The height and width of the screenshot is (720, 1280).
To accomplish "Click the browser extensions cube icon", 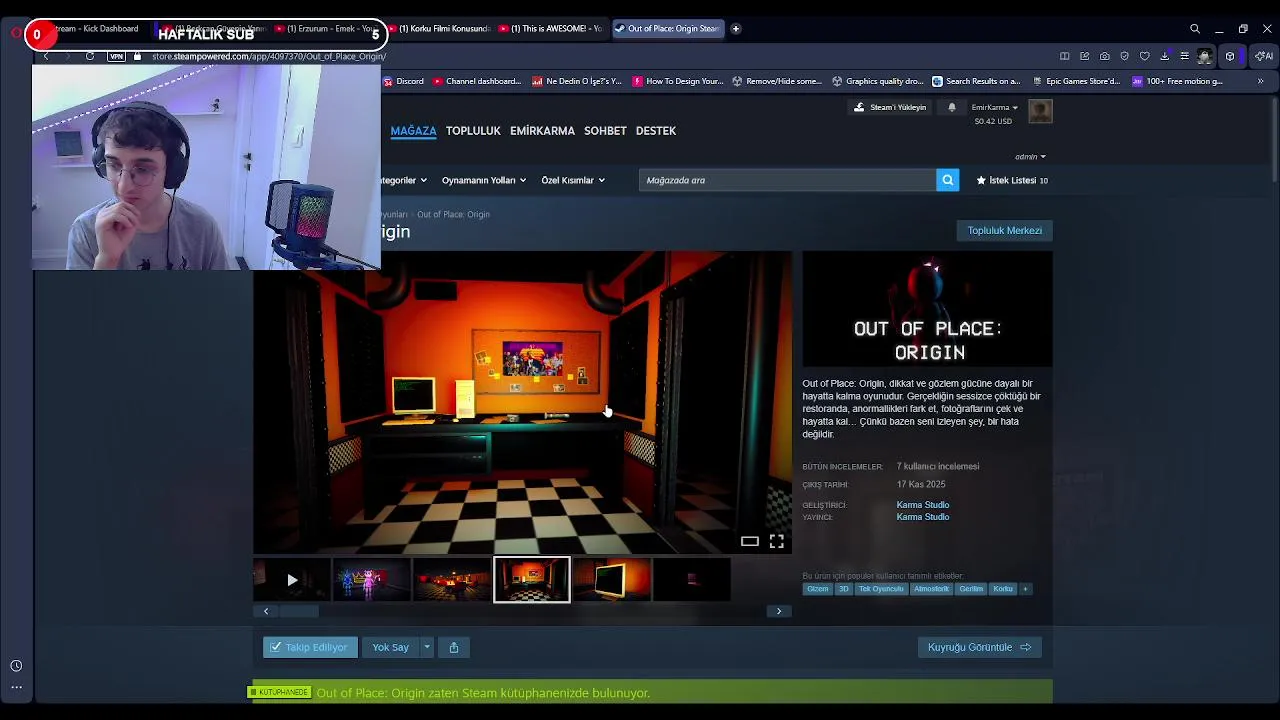I will click(1230, 56).
